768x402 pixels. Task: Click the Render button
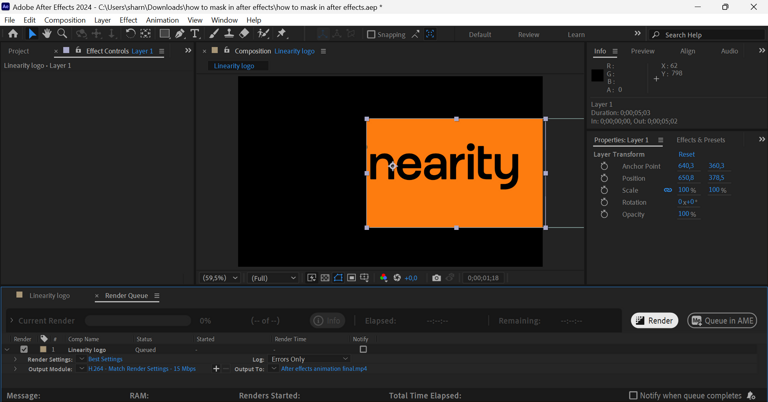(x=654, y=321)
